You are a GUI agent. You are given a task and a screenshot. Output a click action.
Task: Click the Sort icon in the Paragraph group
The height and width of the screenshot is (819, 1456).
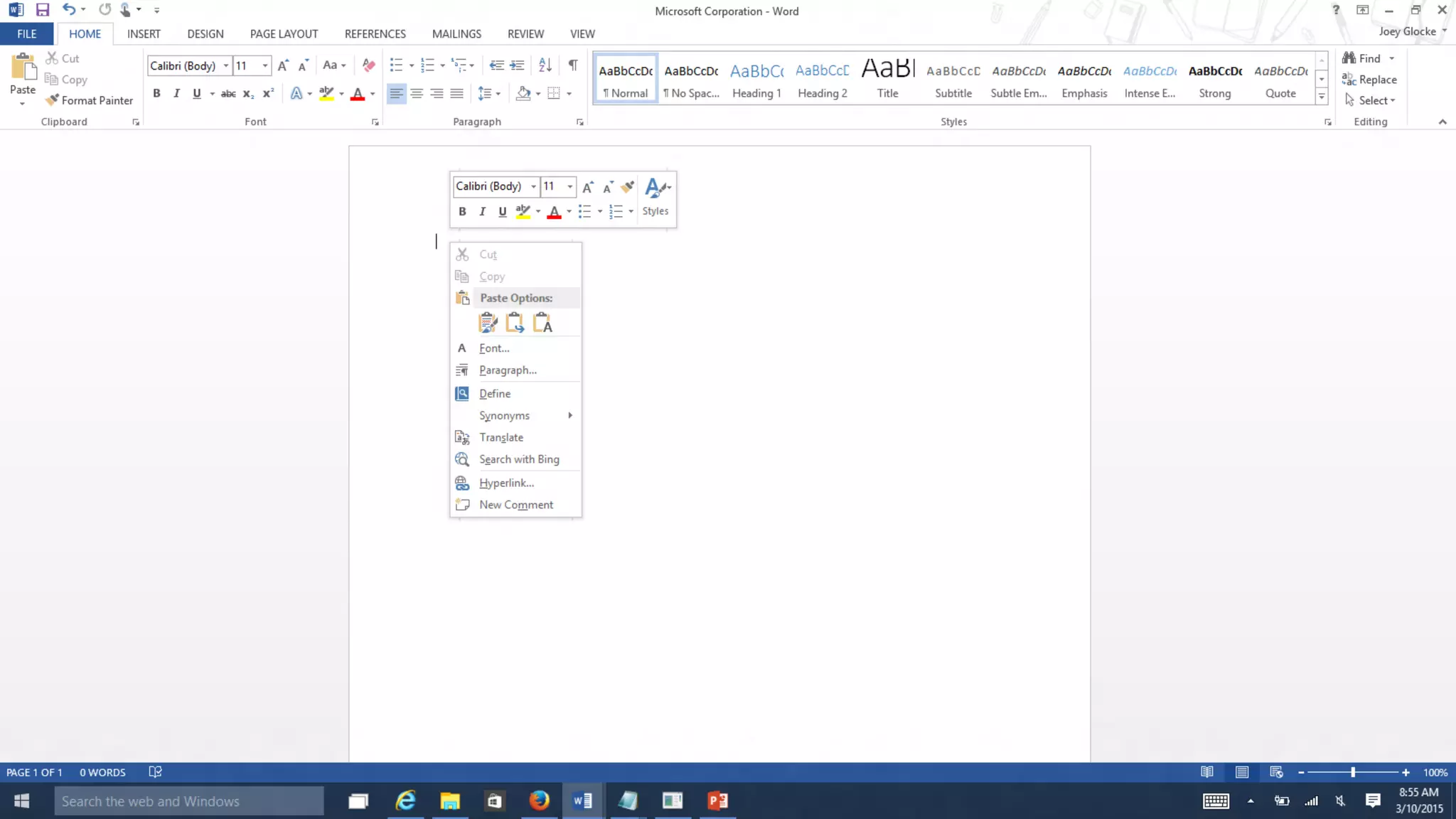[x=545, y=65]
